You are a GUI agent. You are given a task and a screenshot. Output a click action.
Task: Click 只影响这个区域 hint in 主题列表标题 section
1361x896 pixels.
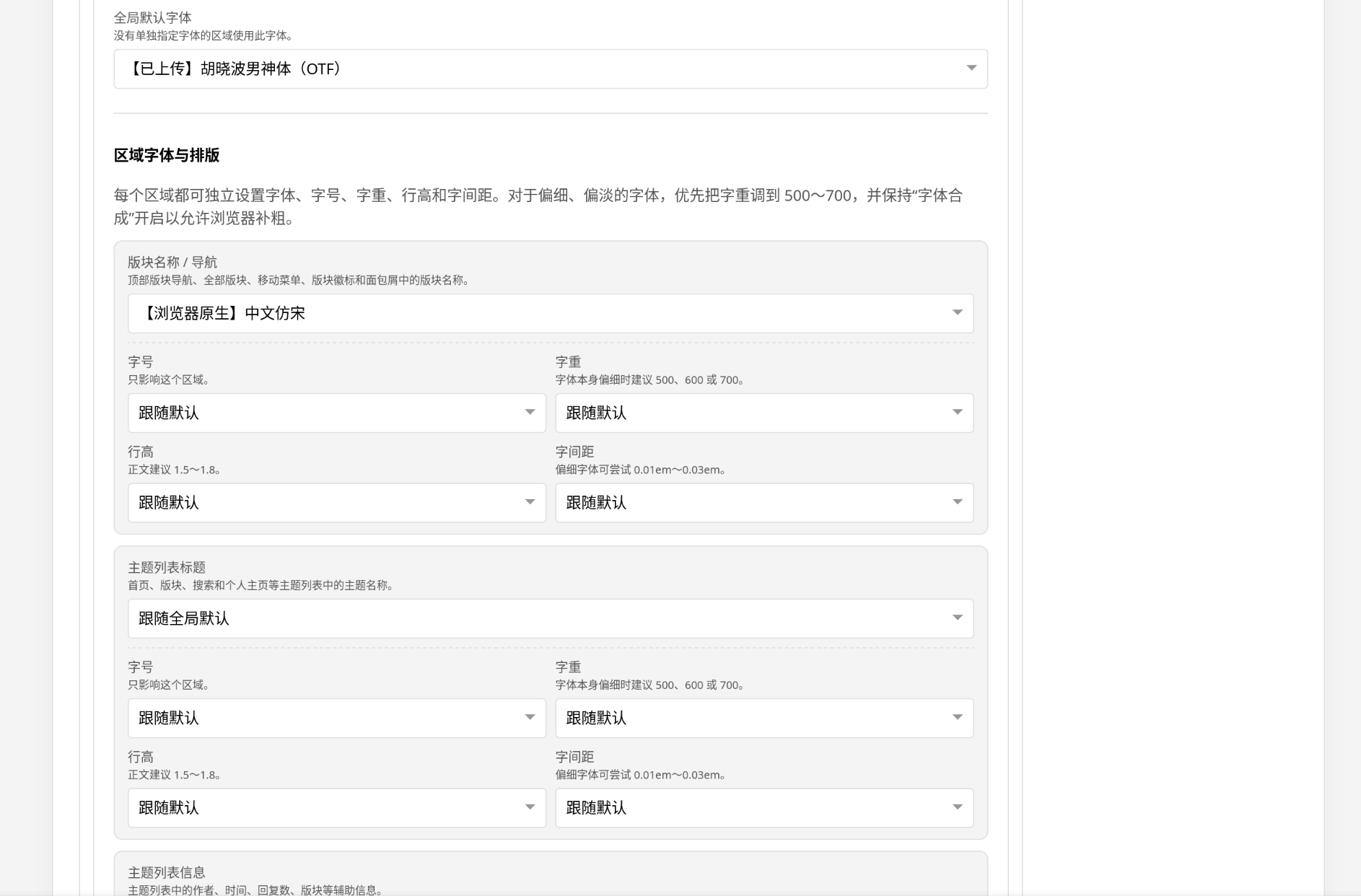coord(169,685)
